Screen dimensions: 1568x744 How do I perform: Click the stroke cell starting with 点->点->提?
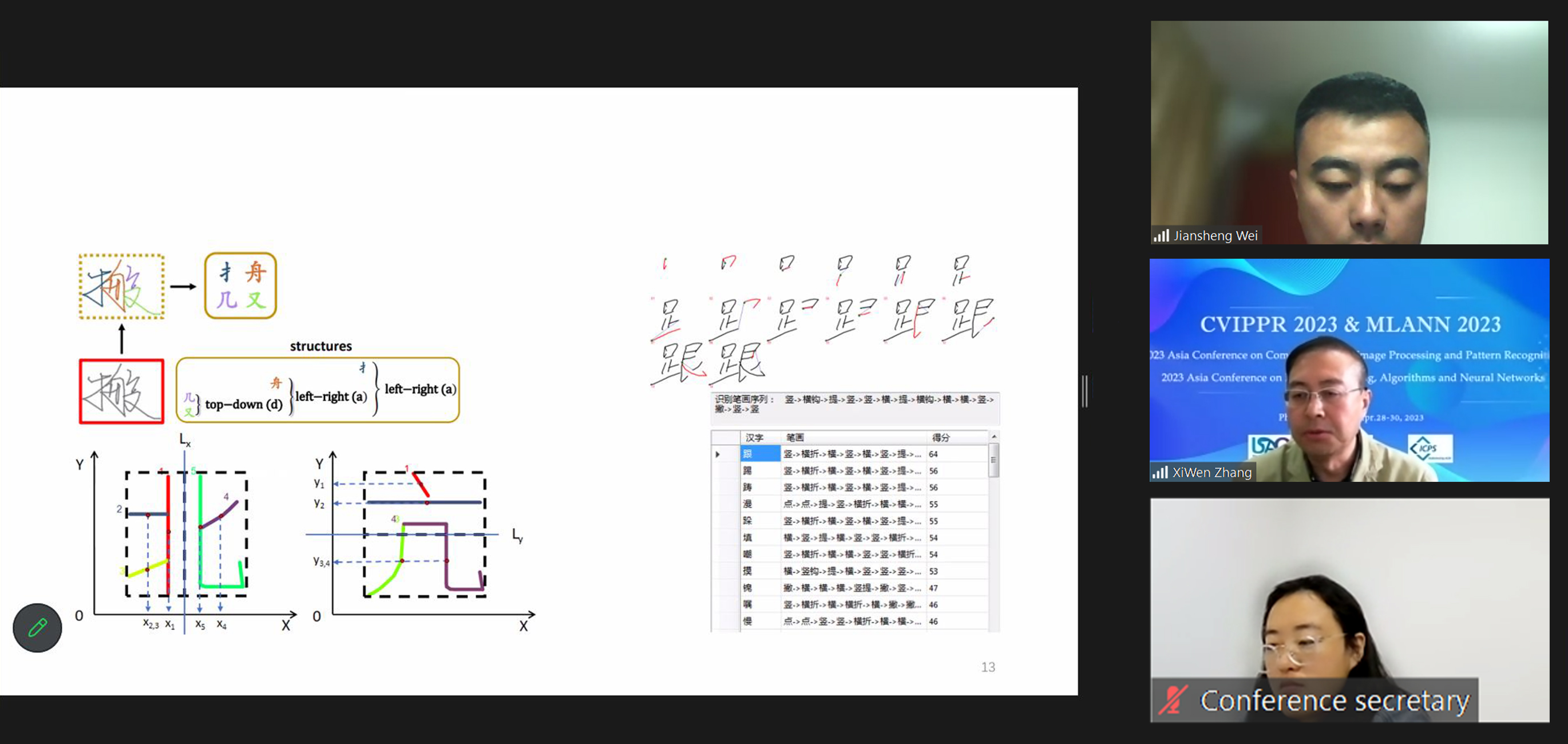(852, 504)
